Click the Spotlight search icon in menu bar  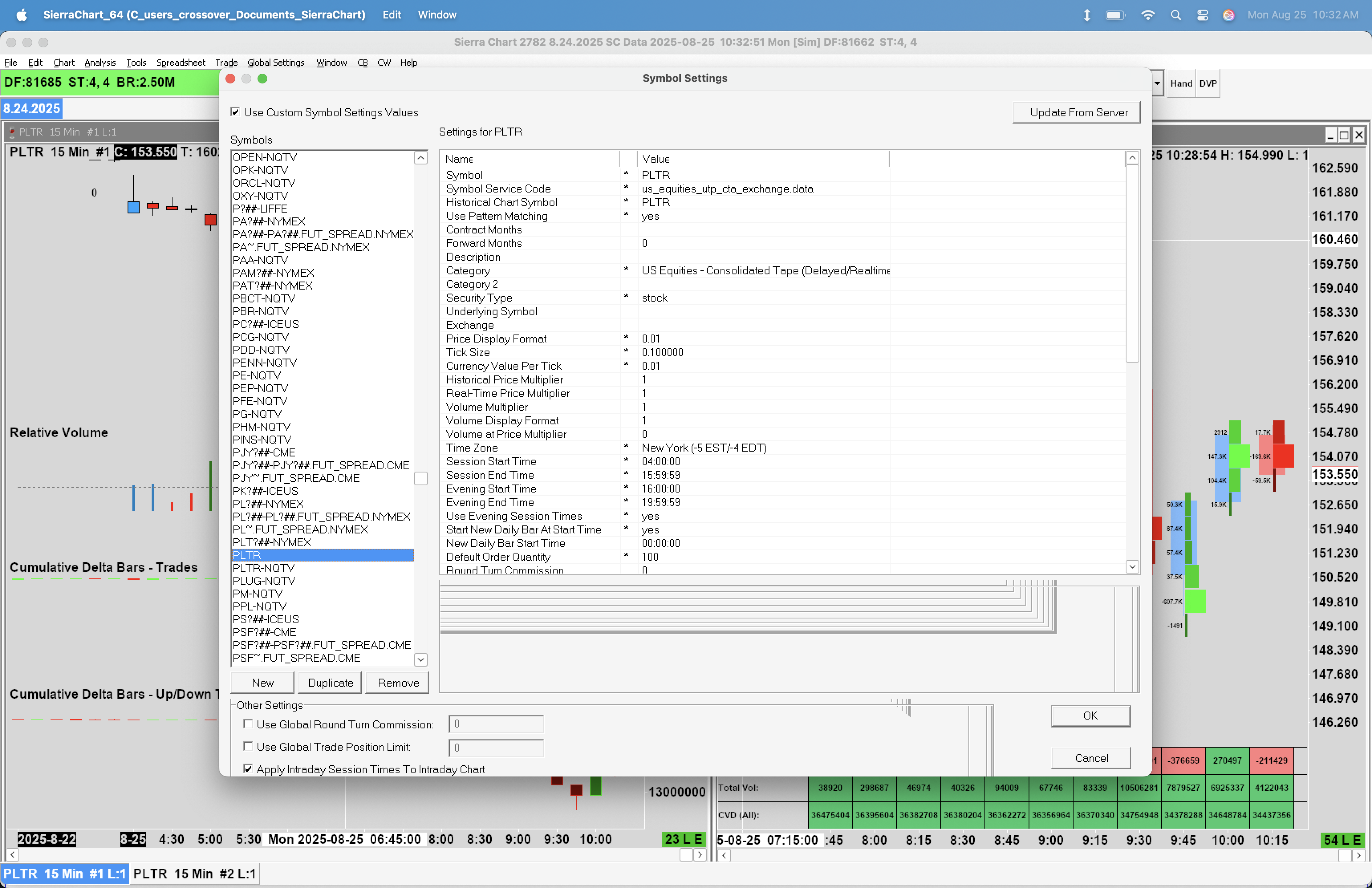(x=1175, y=15)
